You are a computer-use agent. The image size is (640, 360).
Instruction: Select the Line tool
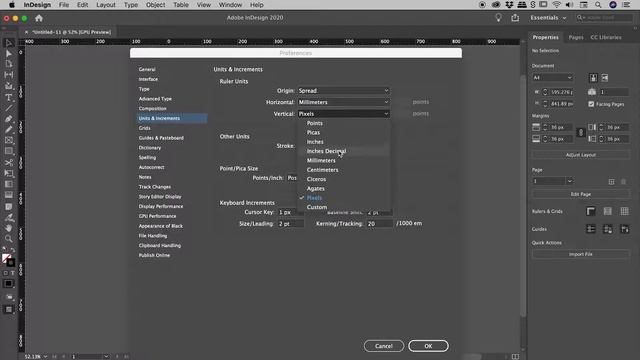click(9, 108)
